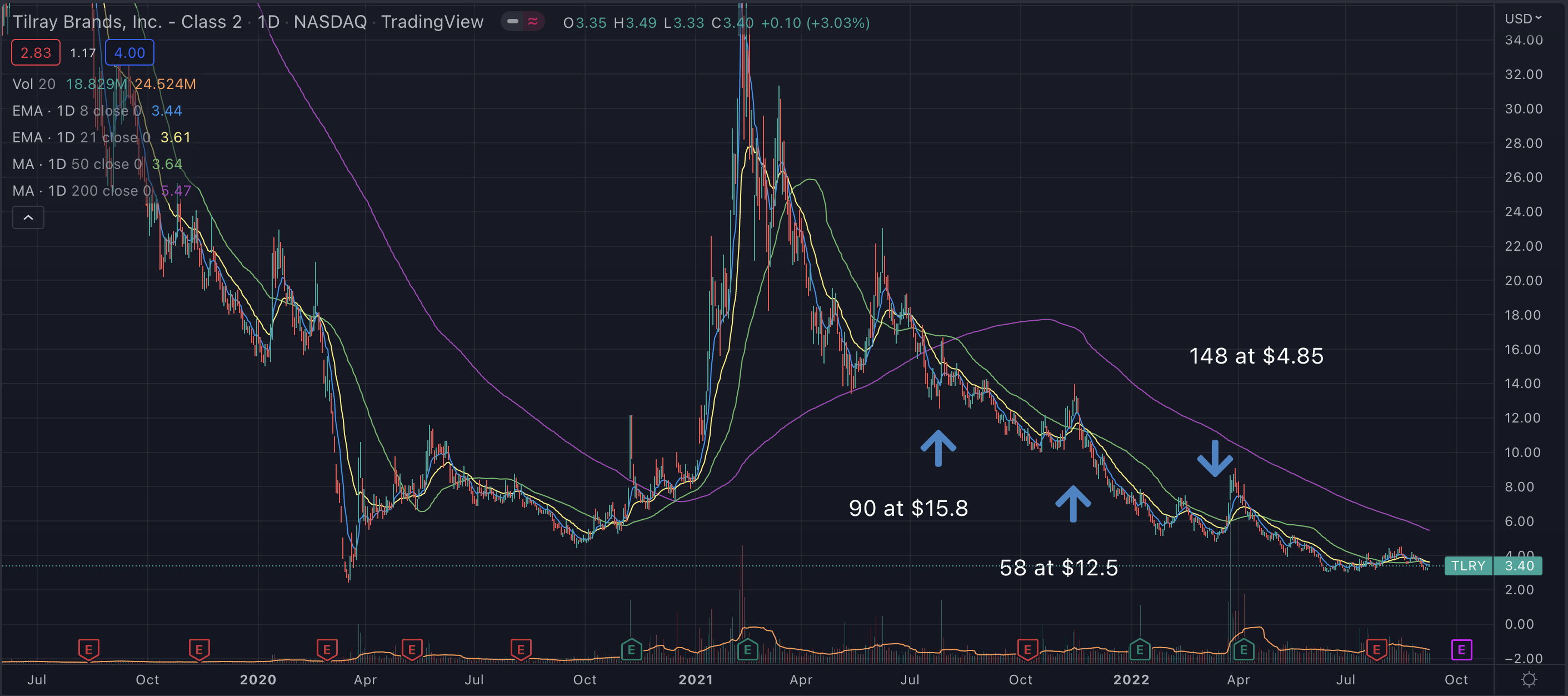Click the blue 3.44 EMA value

click(167, 111)
